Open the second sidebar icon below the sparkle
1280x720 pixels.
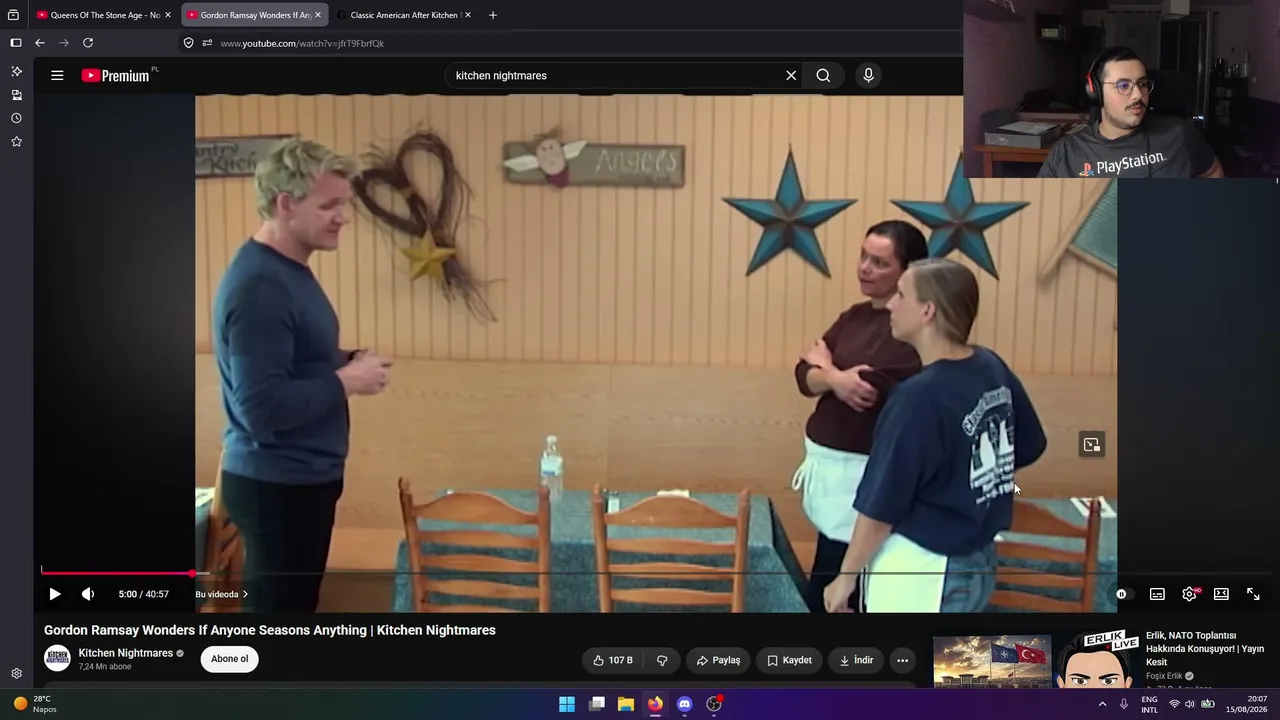tap(16, 95)
